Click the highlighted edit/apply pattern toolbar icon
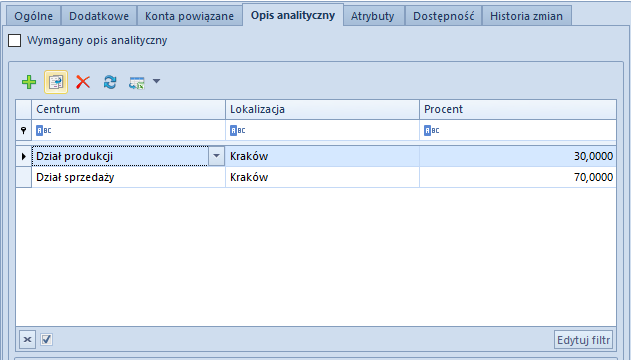This screenshot has width=631, height=360. coord(56,82)
